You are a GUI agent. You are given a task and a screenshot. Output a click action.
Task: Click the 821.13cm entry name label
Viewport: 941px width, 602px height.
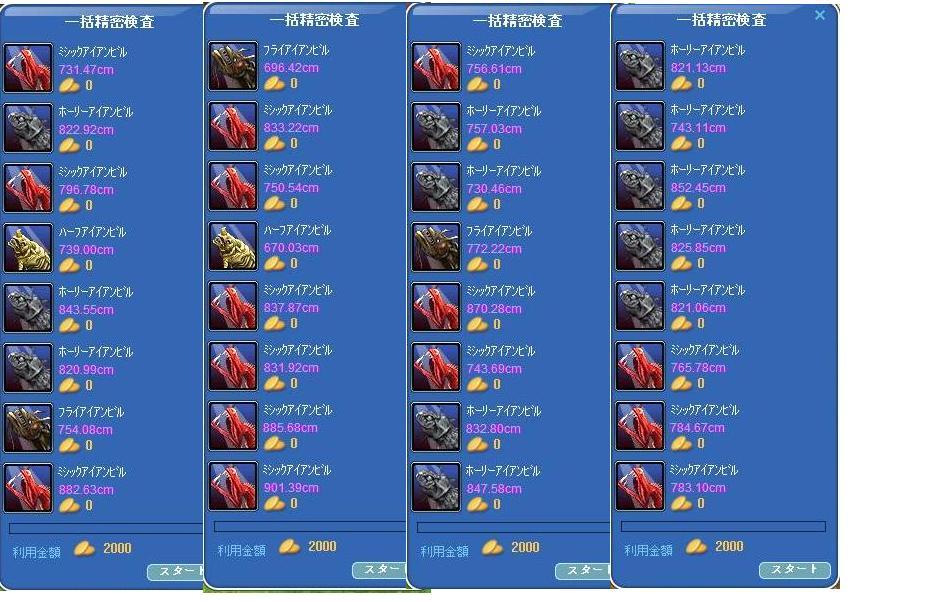click(x=708, y=50)
